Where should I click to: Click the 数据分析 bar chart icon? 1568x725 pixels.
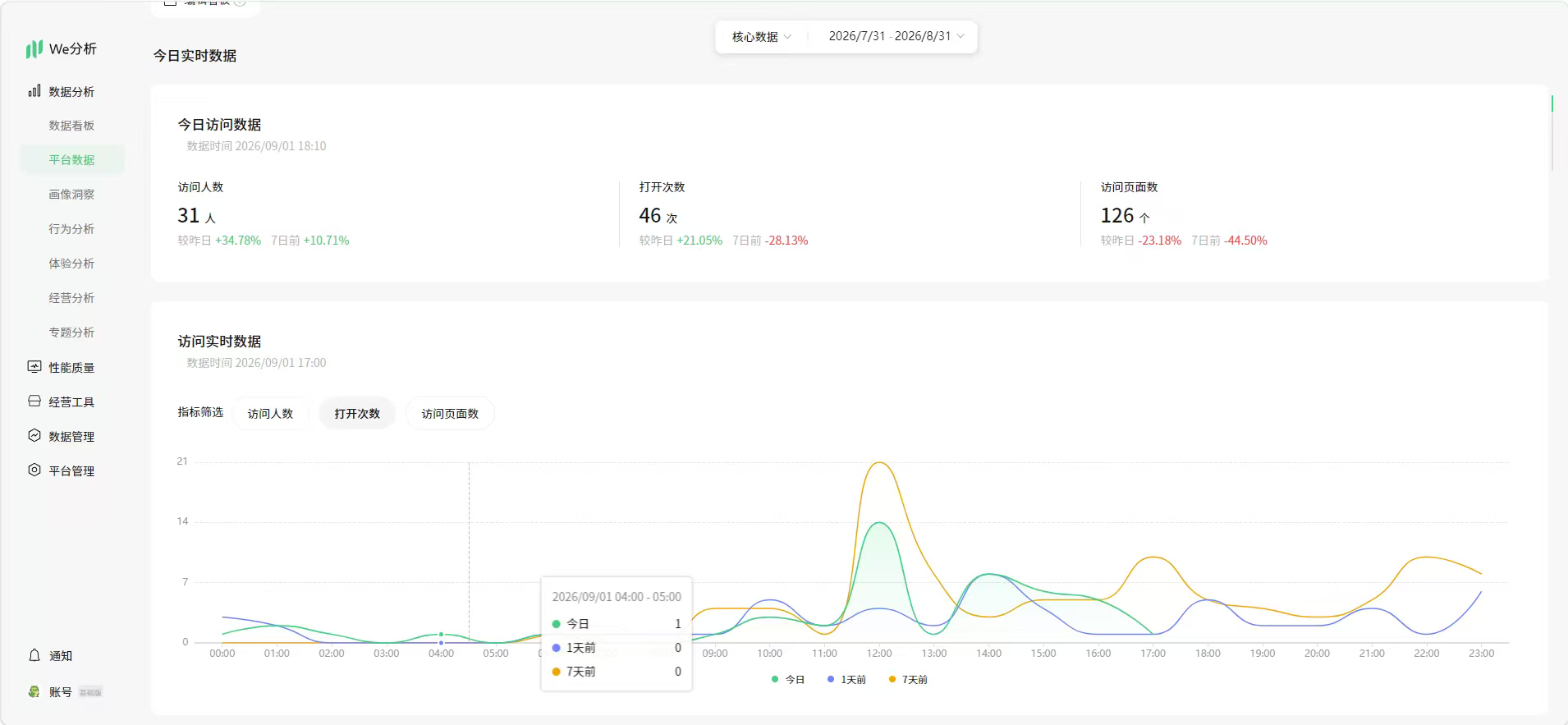[34, 91]
